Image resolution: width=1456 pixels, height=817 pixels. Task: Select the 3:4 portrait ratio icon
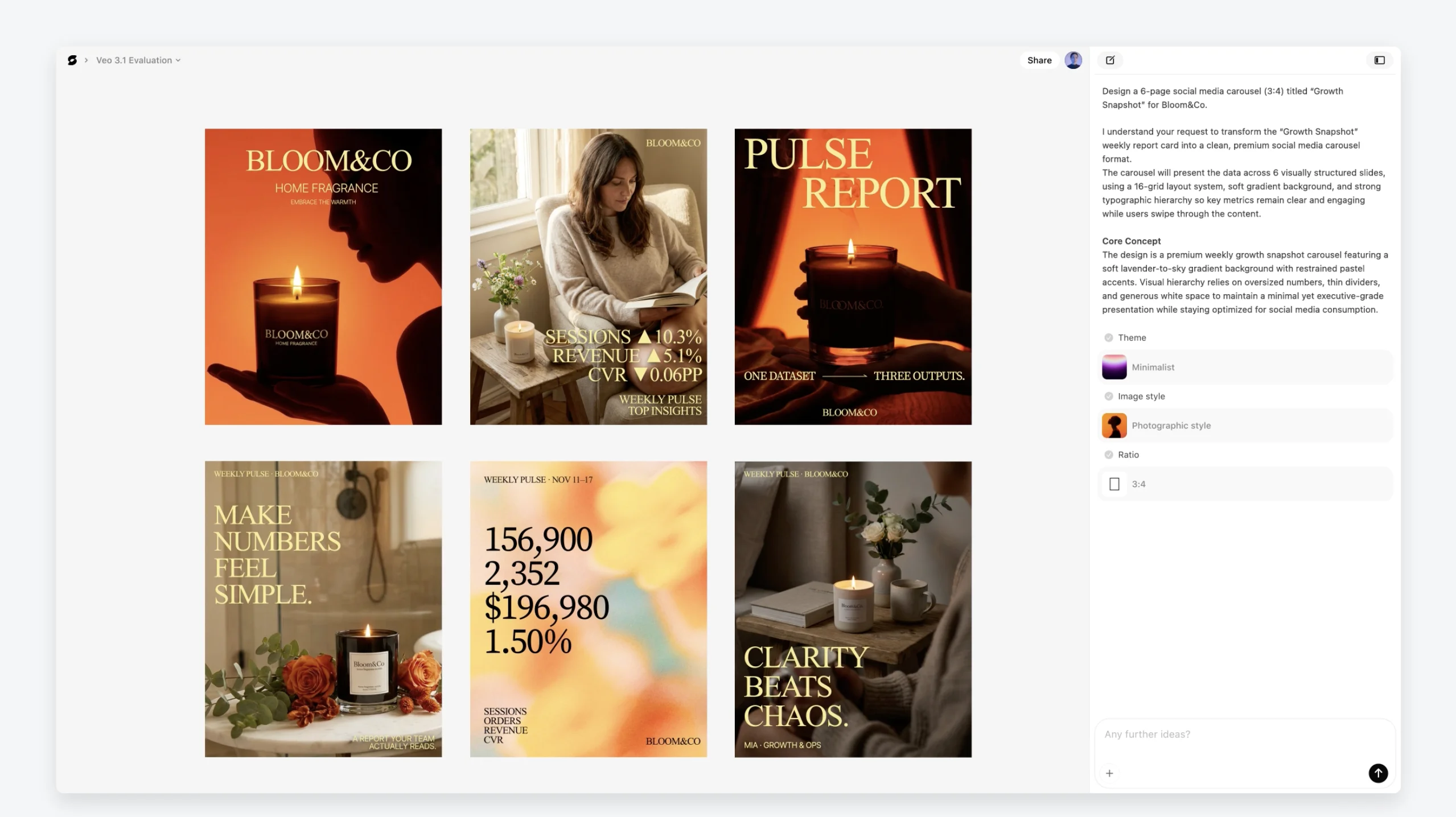click(x=1115, y=484)
